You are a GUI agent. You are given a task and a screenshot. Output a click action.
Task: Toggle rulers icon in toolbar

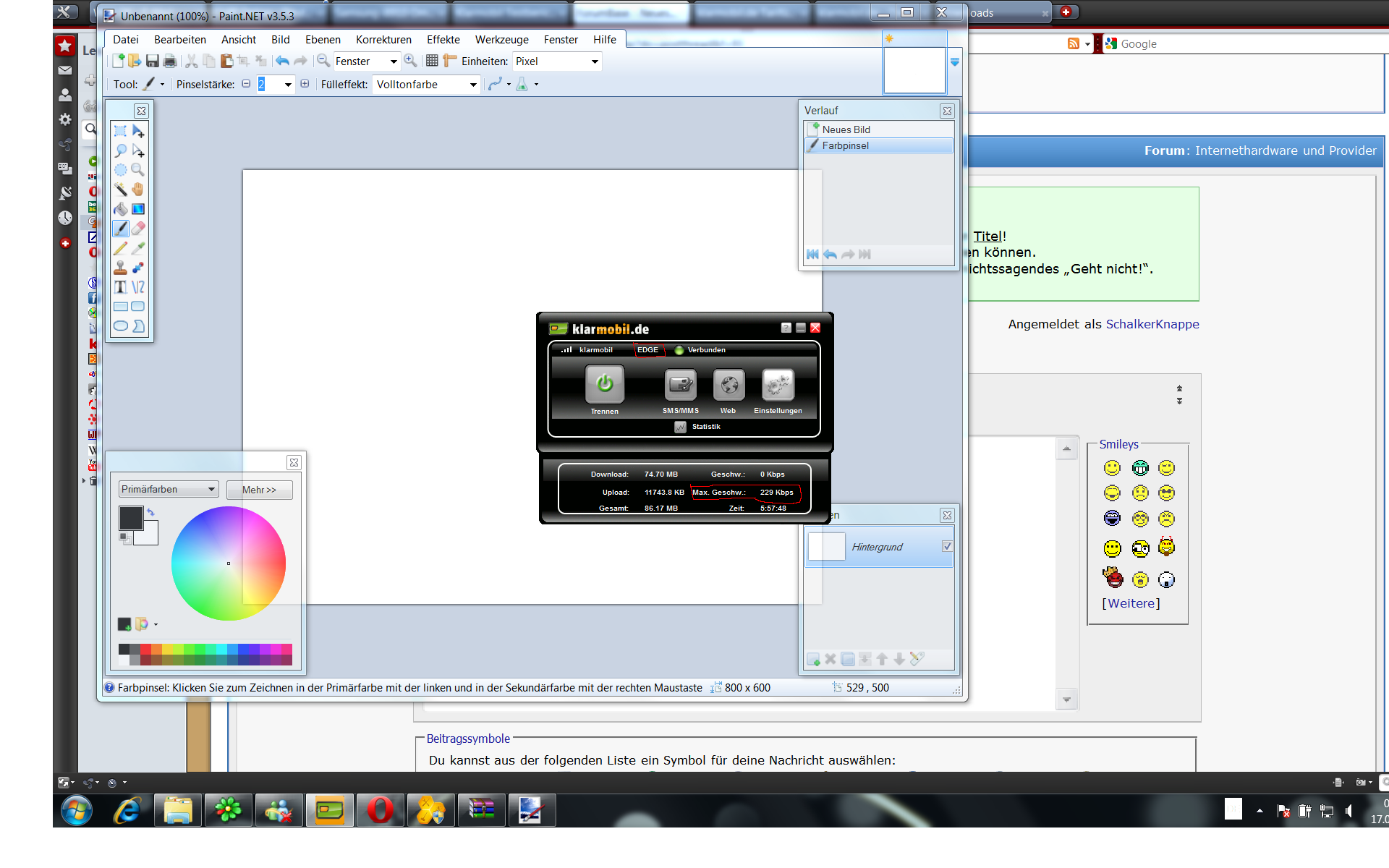click(449, 61)
